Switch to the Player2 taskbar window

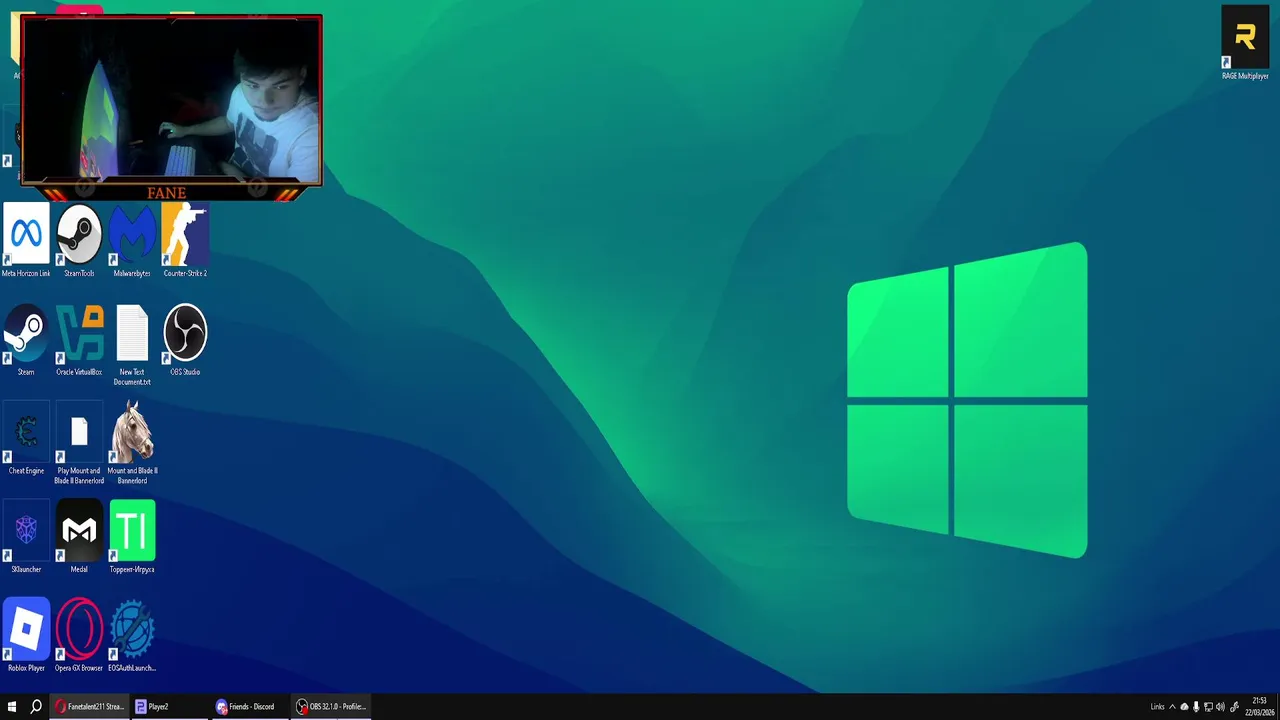(x=171, y=706)
